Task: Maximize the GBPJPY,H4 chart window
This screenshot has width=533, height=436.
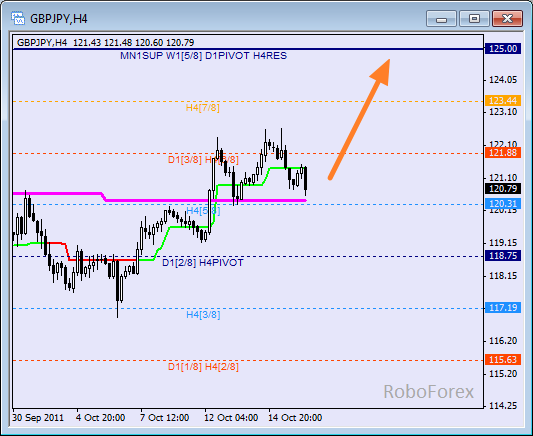Action: pyautogui.click(x=474, y=18)
